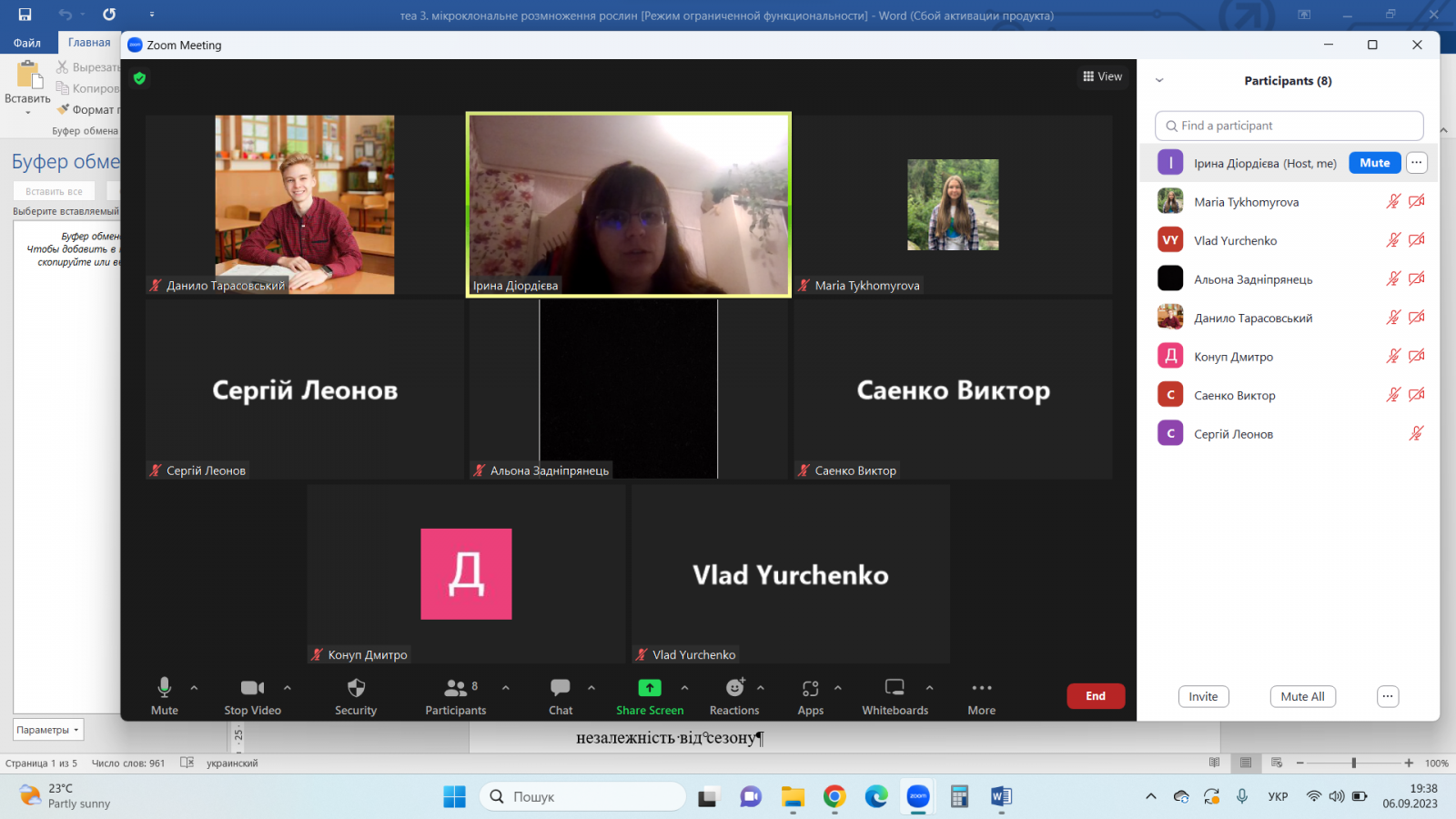The image size is (1456, 819).
Task: Start Share Screen
Action: click(650, 696)
